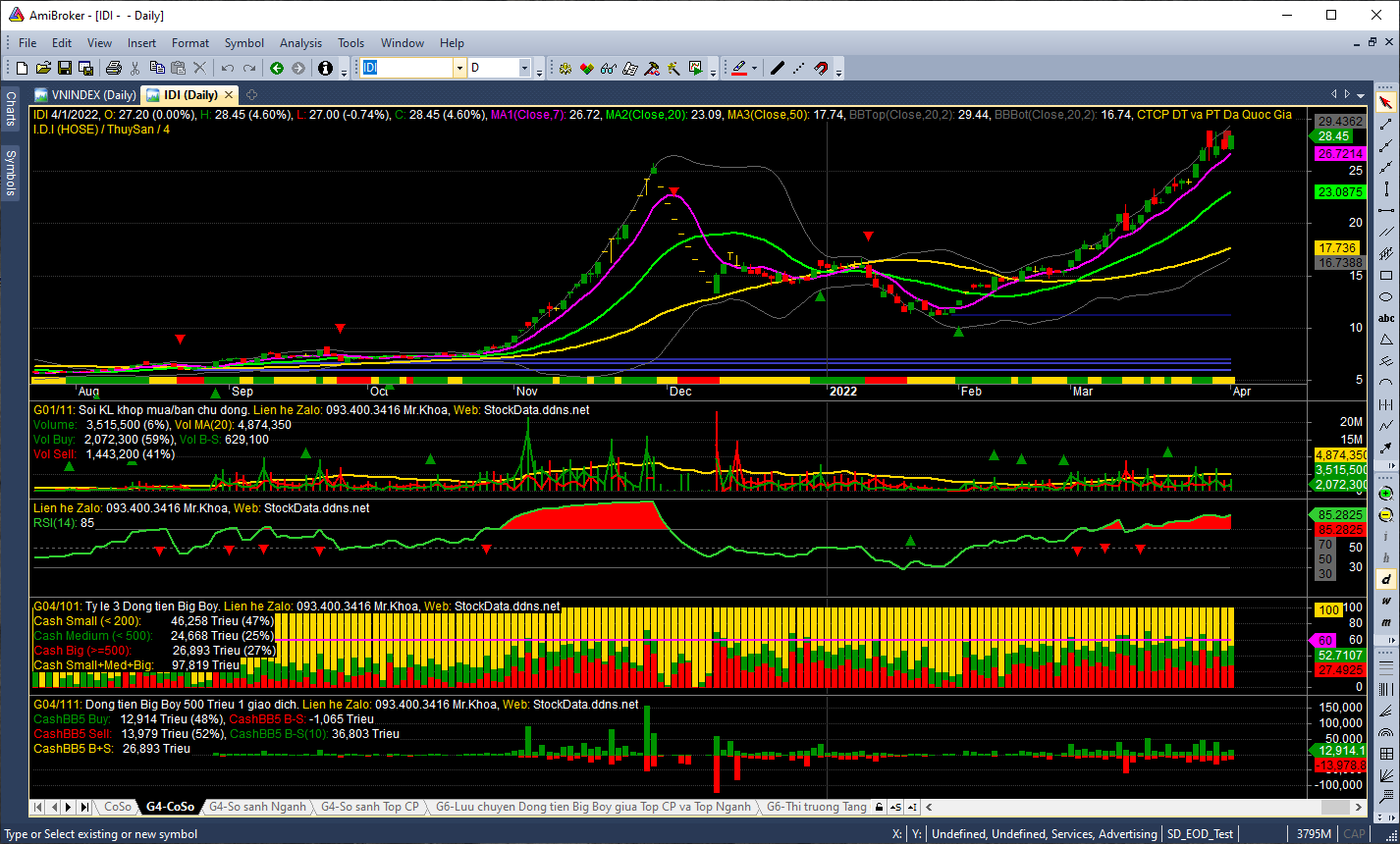Select G4-So sanh Nganh sheet tab
The image size is (1400, 844).
click(x=258, y=807)
